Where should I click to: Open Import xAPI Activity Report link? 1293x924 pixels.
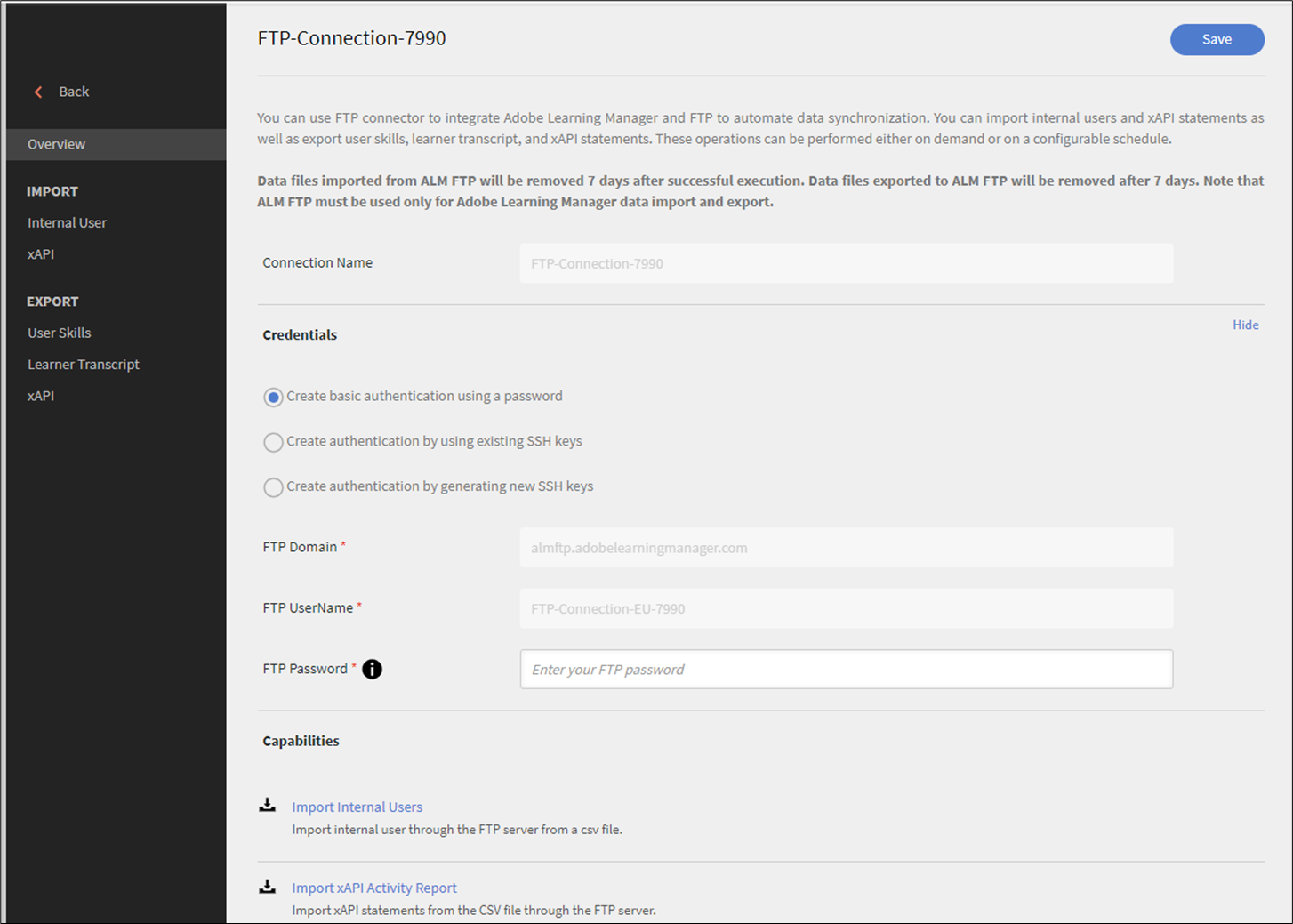tap(374, 888)
